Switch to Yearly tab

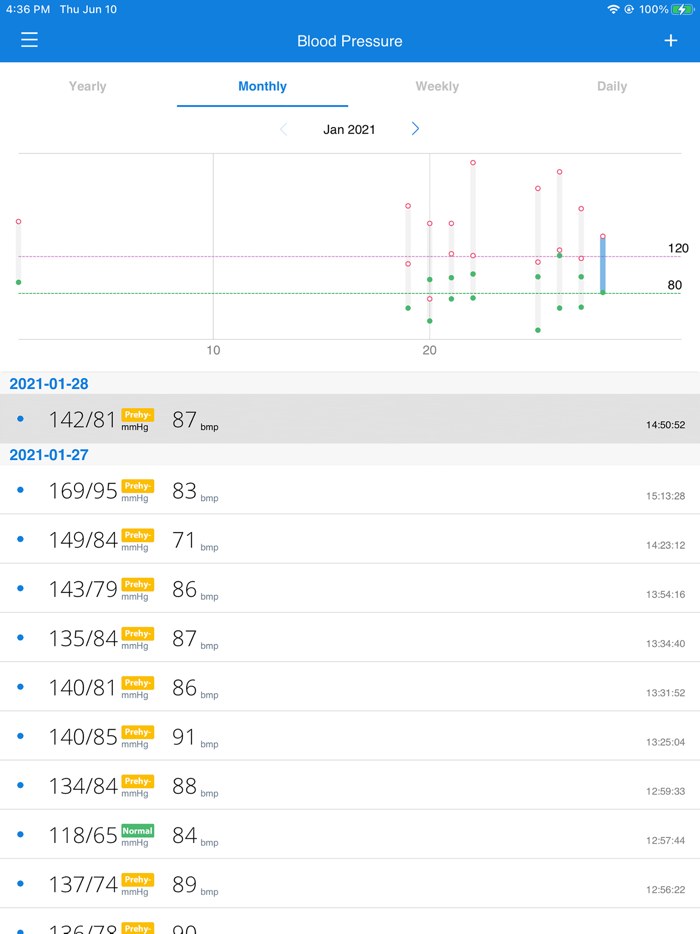[88, 86]
